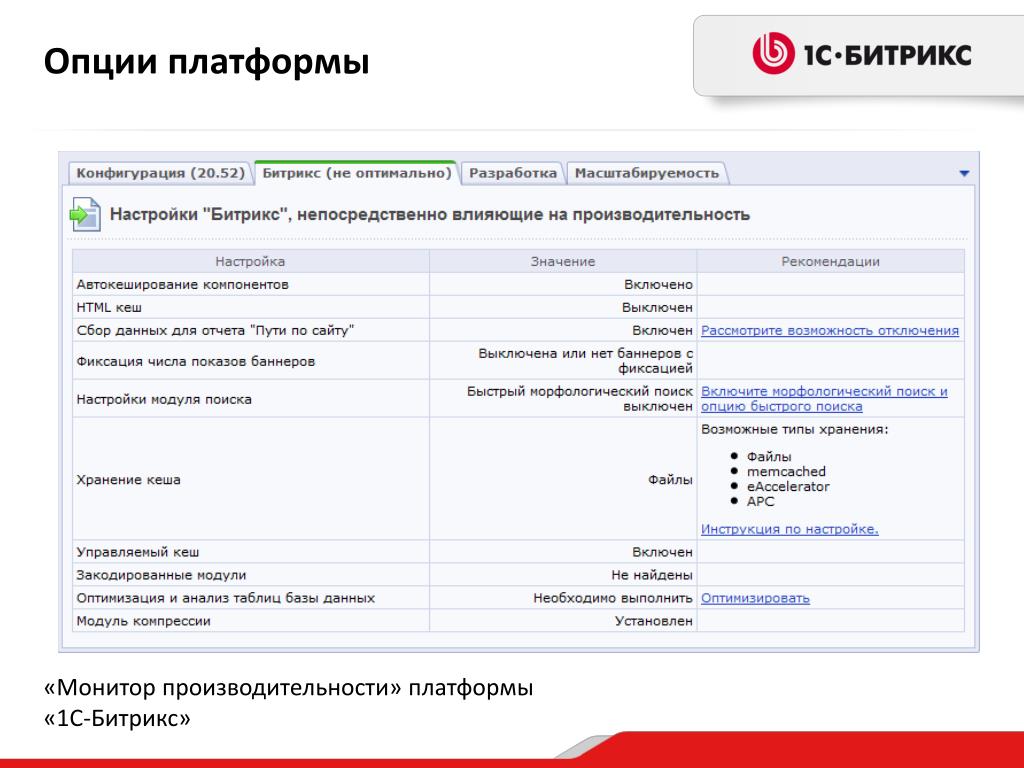Switch to the Разработка tab
Screen dimensions: 1024x768
pyautogui.click(x=513, y=173)
